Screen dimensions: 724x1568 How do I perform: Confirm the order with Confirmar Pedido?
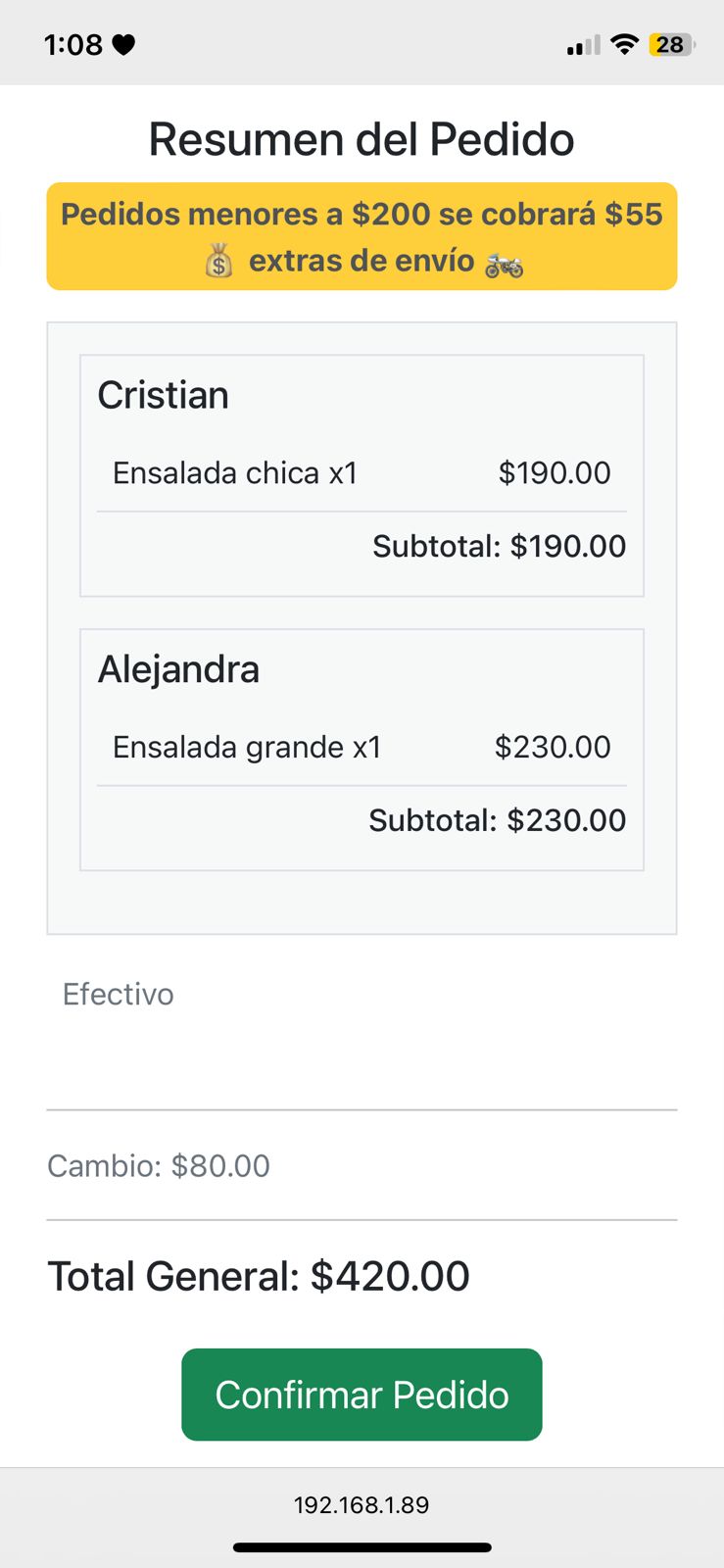pyautogui.click(x=362, y=1395)
